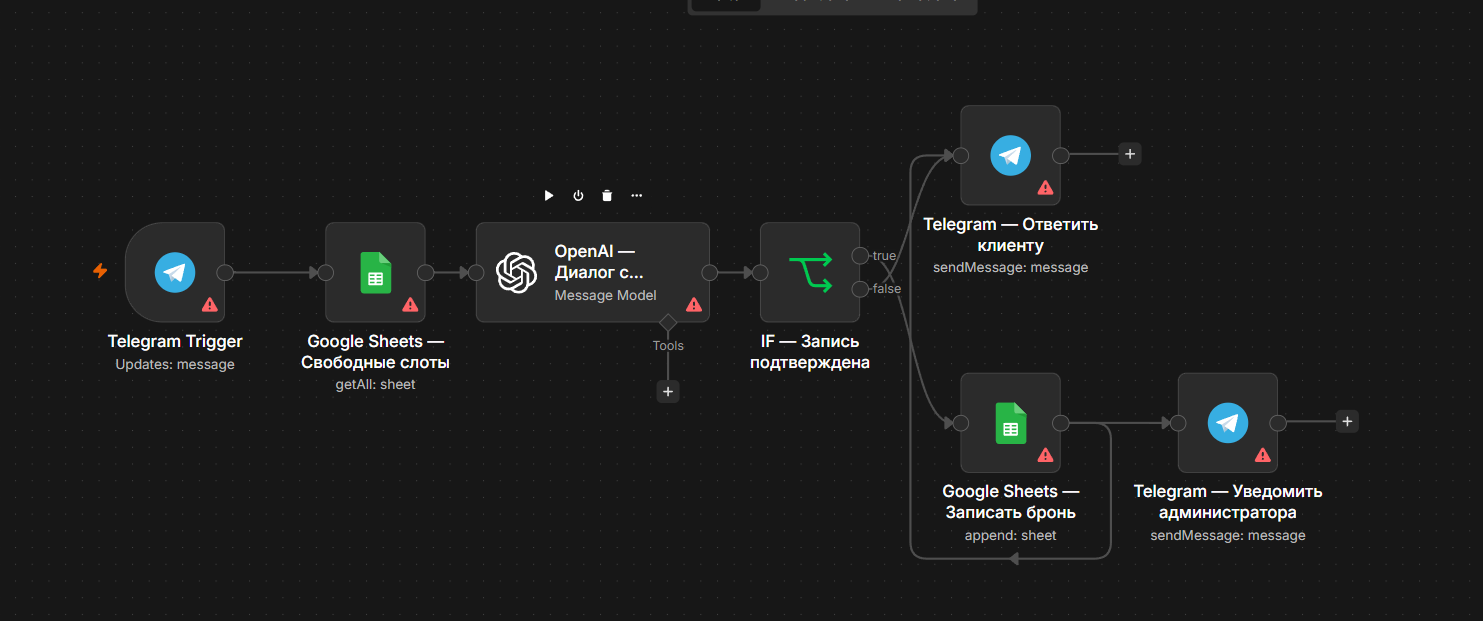
Task: Click the false output connector of IF node
Action: 860,289
